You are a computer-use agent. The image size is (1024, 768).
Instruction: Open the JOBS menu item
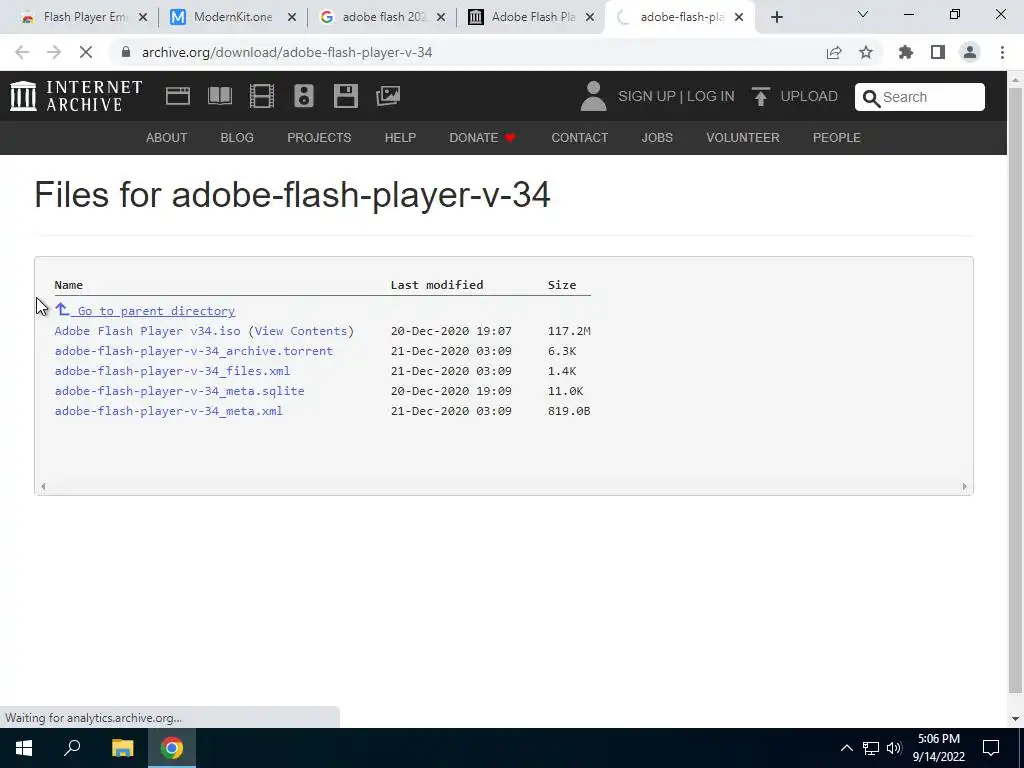tap(657, 138)
